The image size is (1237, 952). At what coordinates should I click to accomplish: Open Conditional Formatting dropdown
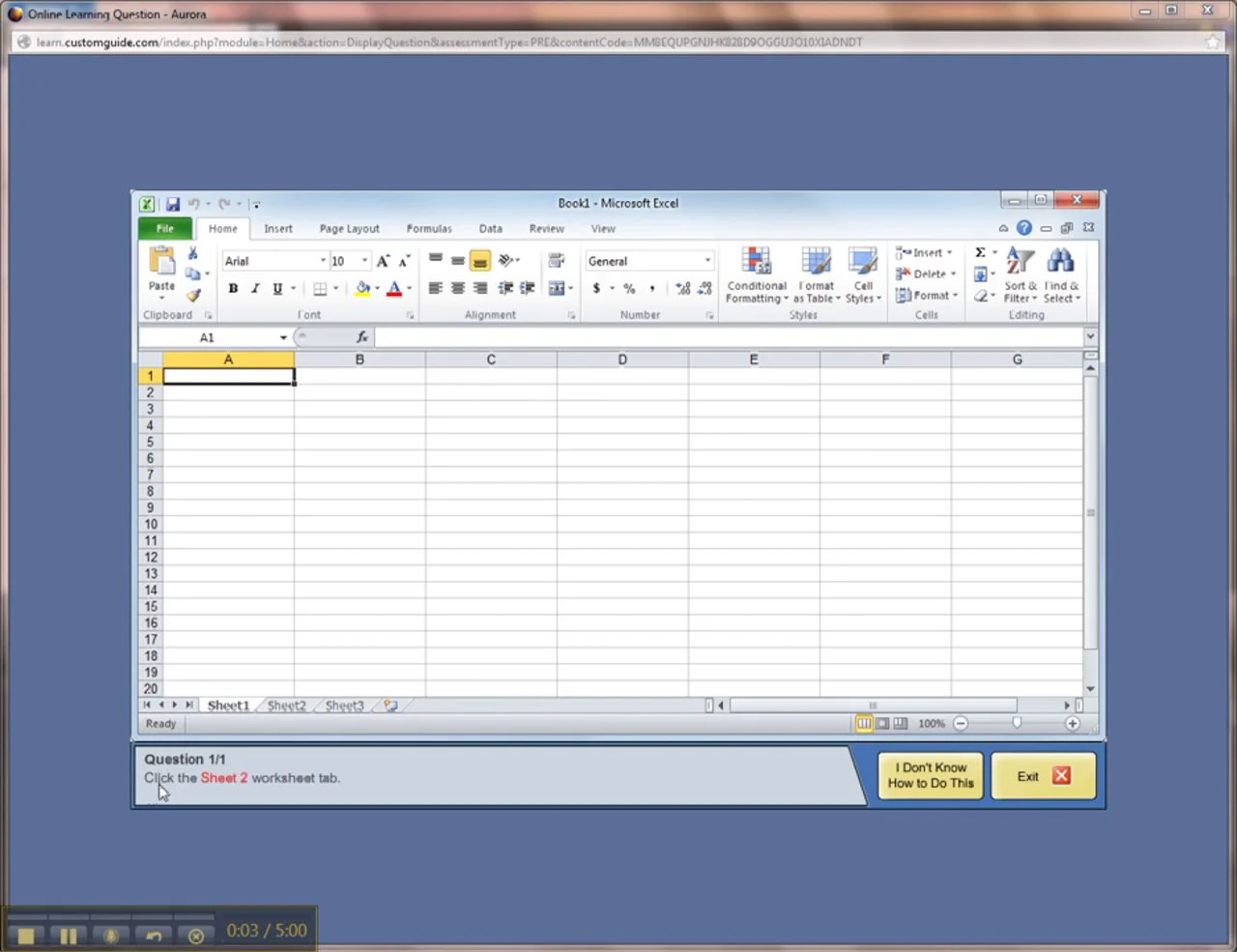click(757, 275)
